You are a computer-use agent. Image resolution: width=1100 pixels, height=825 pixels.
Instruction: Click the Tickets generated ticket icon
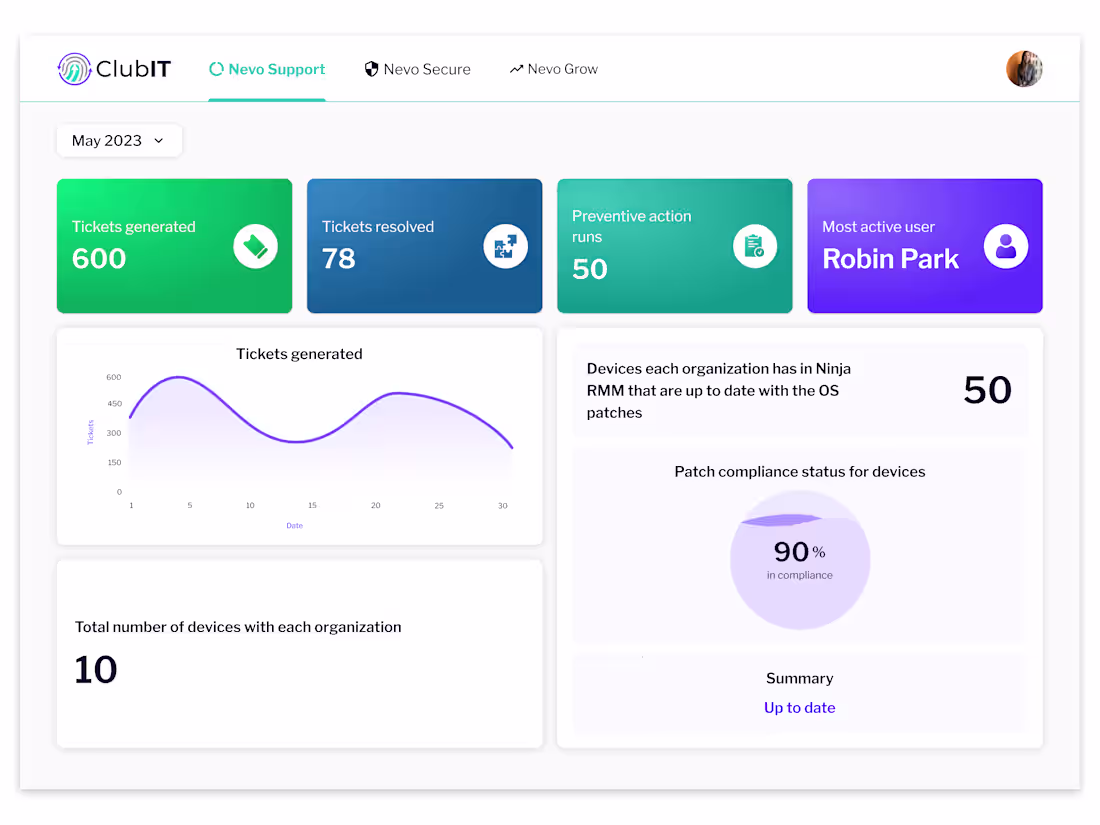(257, 245)
